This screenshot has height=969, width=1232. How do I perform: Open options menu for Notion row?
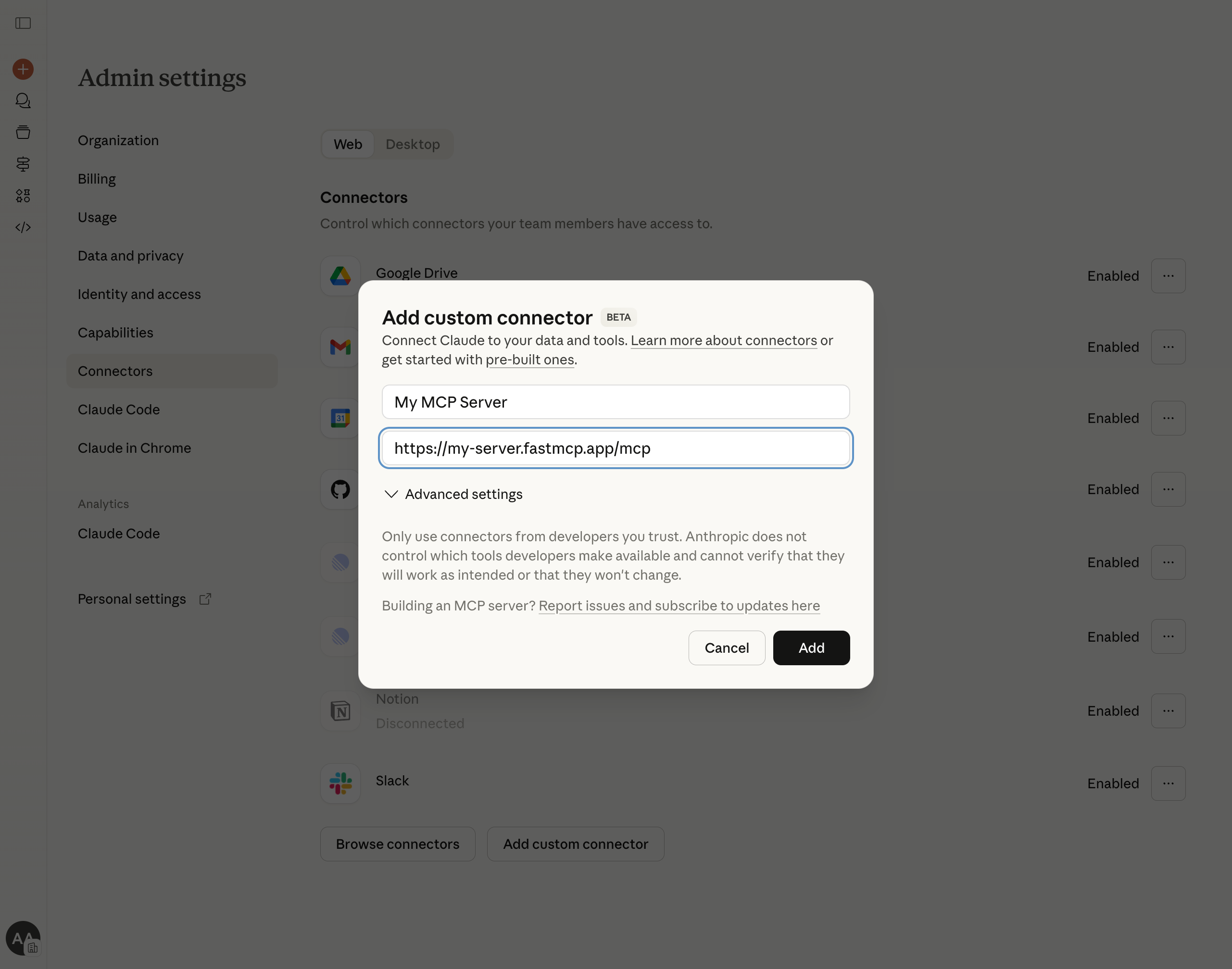[1168, 711]
